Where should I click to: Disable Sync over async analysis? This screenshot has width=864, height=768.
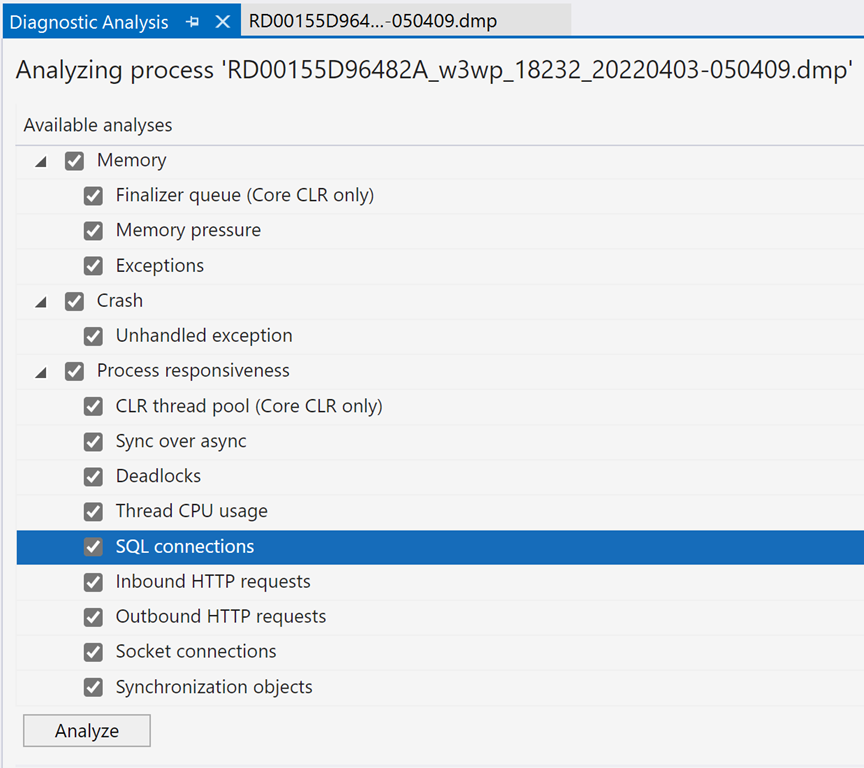(x=93, y=441)
